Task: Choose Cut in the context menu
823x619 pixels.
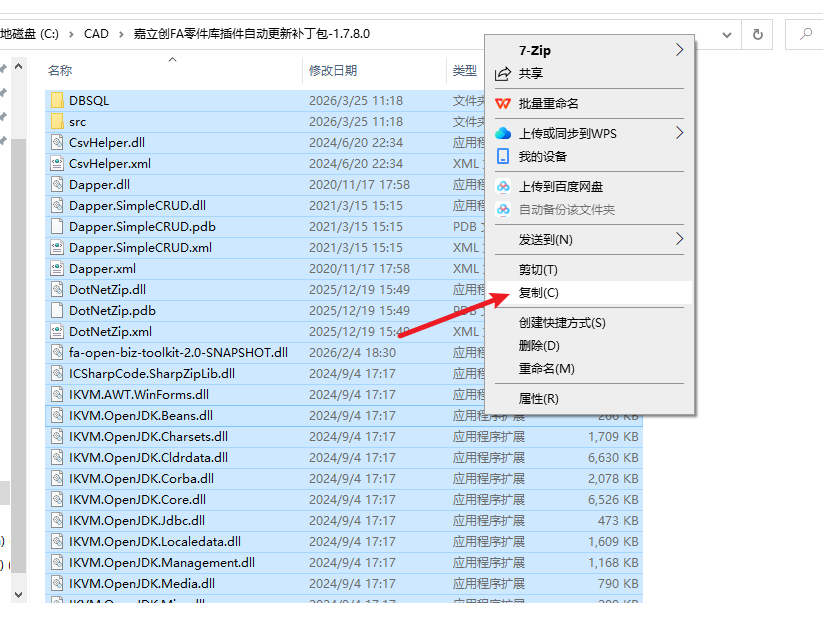Action: (538, 270)
